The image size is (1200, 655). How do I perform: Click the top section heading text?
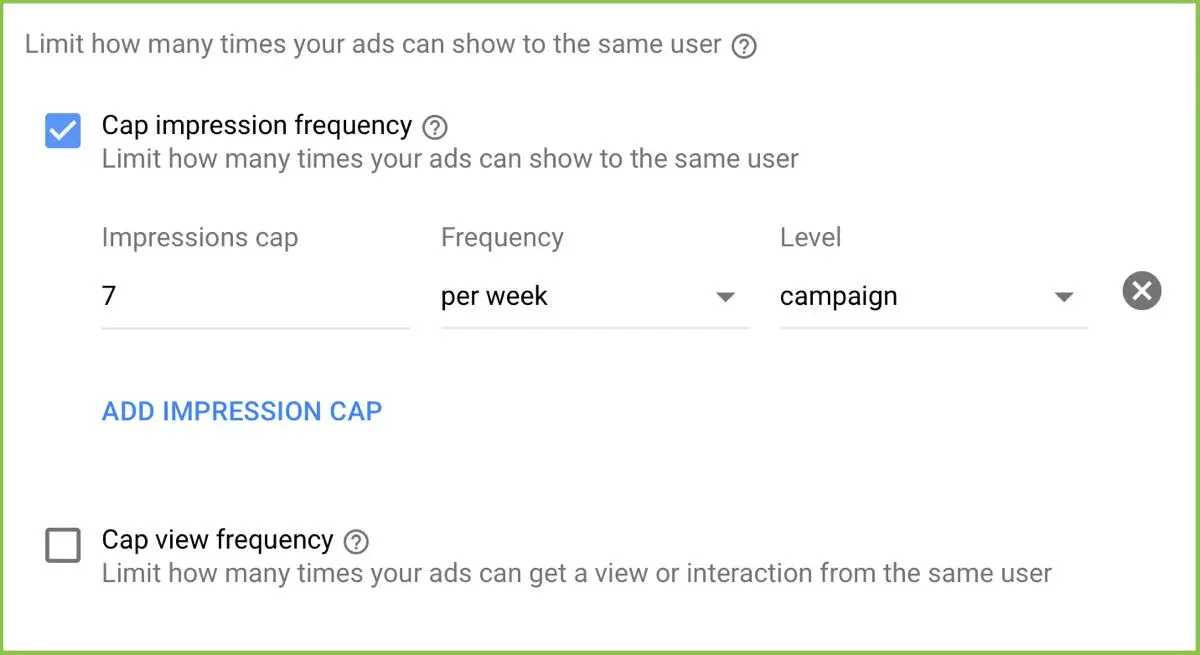coord(372,45)
